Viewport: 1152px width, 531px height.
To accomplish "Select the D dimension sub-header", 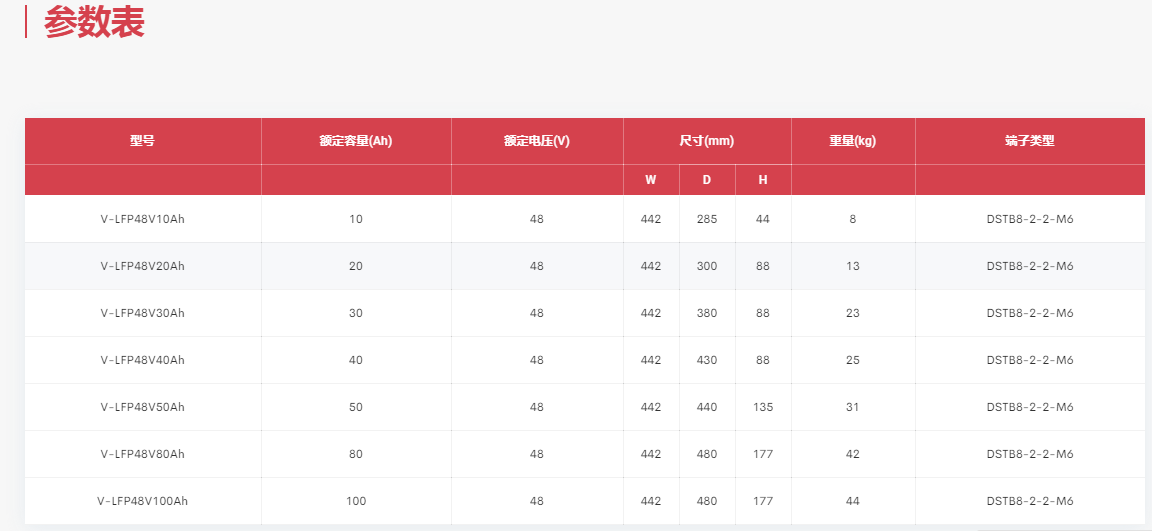I will point(707,180).
